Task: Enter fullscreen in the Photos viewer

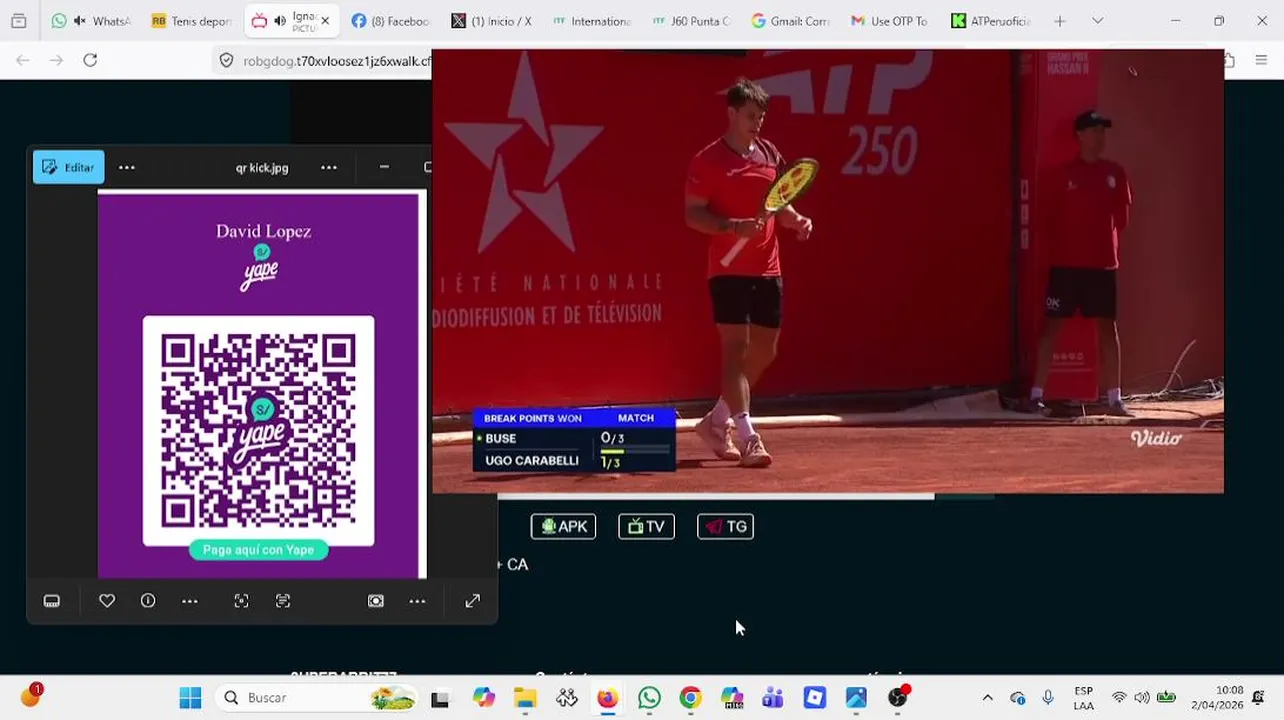Action: tap(473, 601)
